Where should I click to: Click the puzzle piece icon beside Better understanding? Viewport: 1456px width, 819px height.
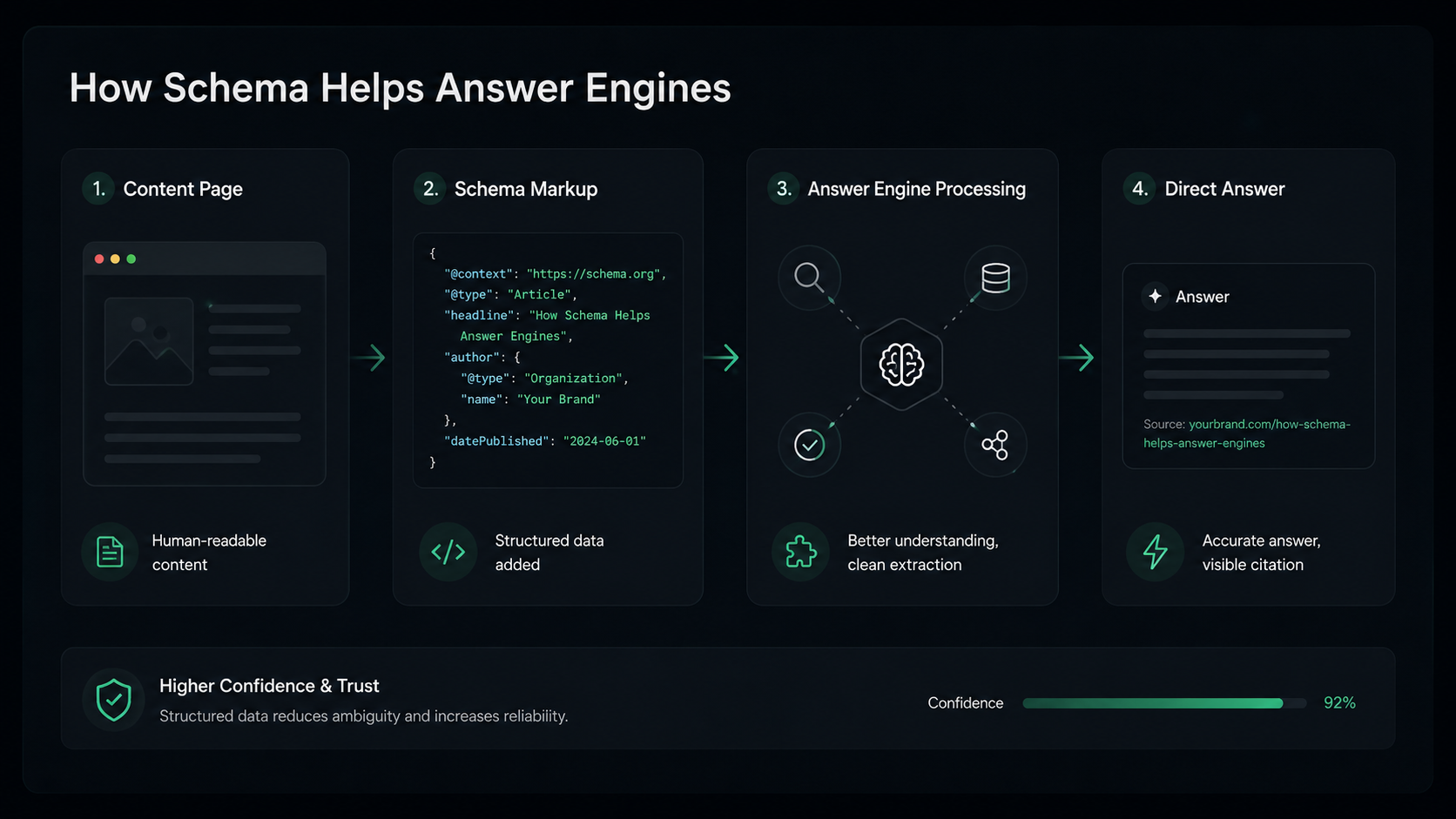click(x=801, y=552)
